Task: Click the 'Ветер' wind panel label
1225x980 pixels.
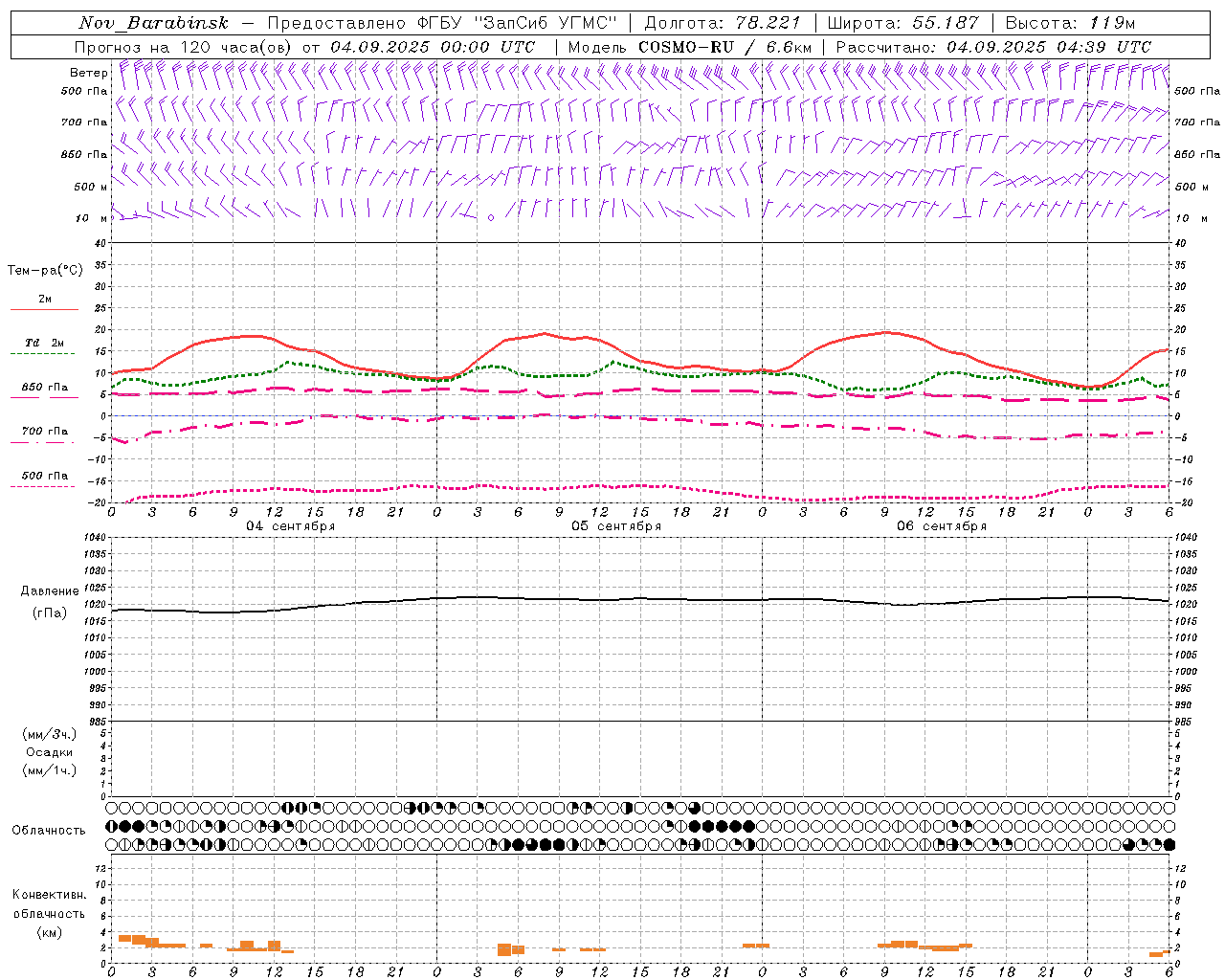Action: (88, 73)
